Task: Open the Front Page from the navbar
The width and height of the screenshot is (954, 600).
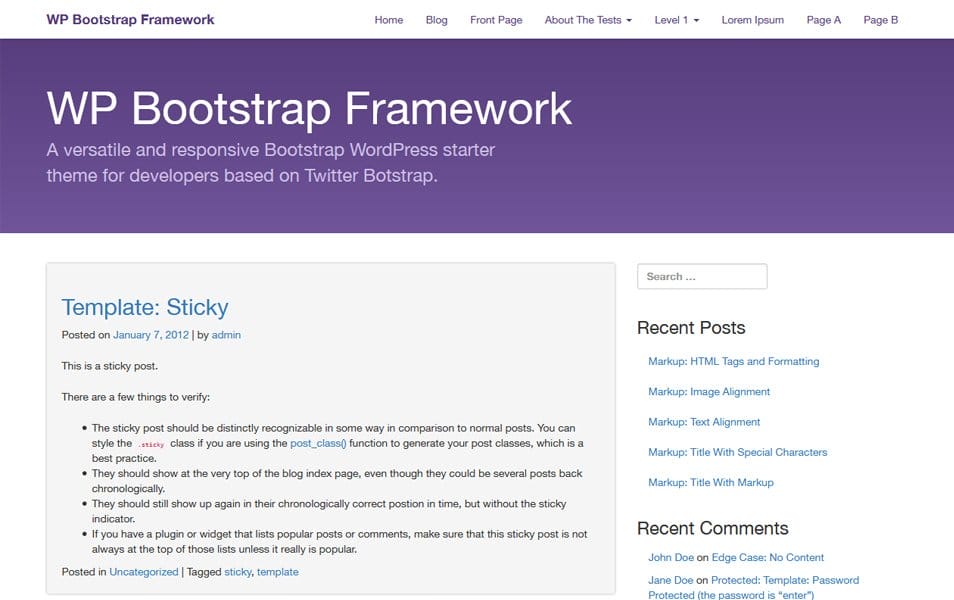Action: pyautogui.click(x=496, y=19)
